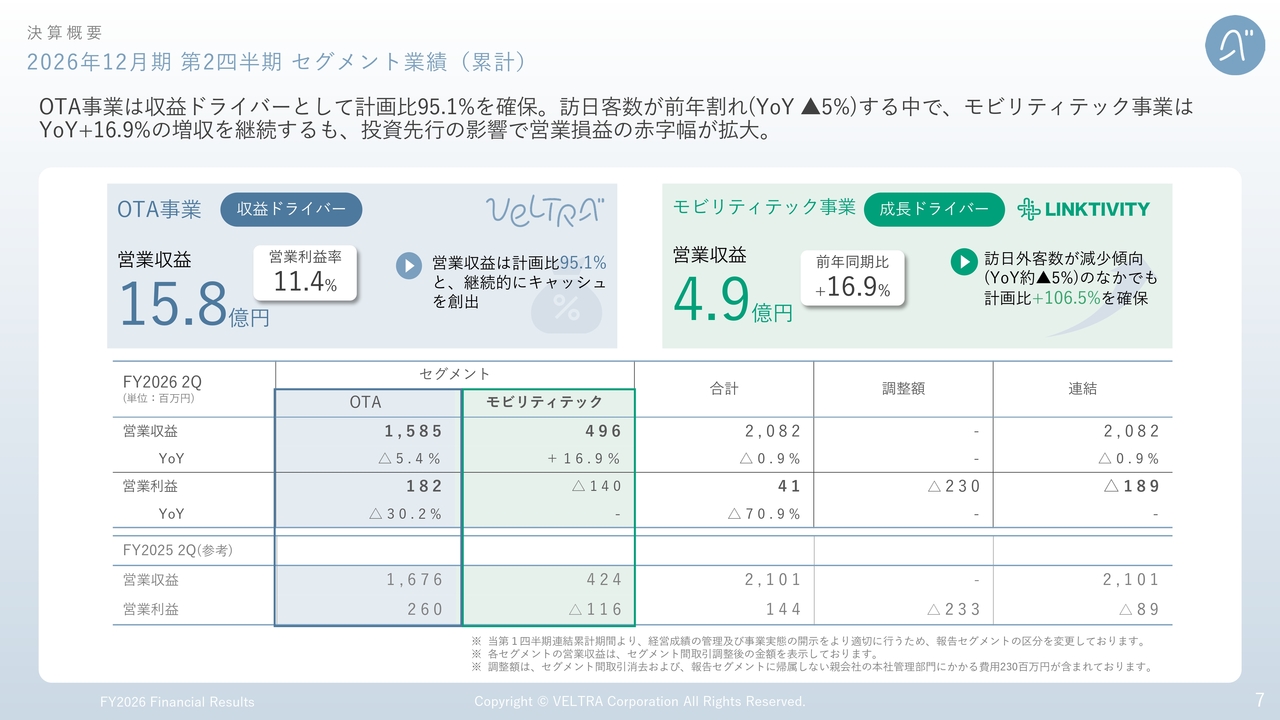Click the モビリティテック事業 heading
Screen dimensions: 1280x720
[764, 207]
